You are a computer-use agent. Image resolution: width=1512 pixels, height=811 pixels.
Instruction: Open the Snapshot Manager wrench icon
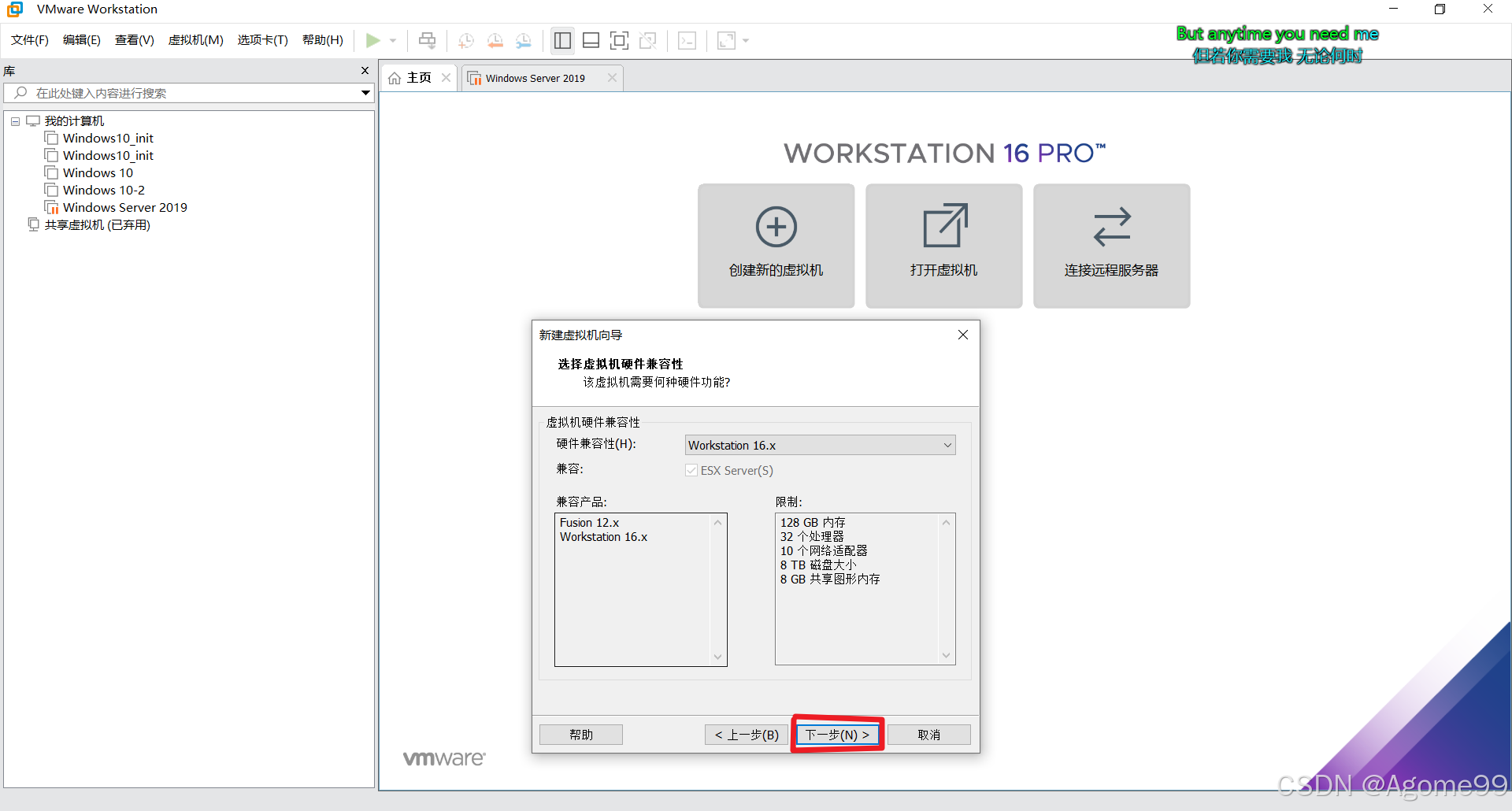(x=524, y=40)
